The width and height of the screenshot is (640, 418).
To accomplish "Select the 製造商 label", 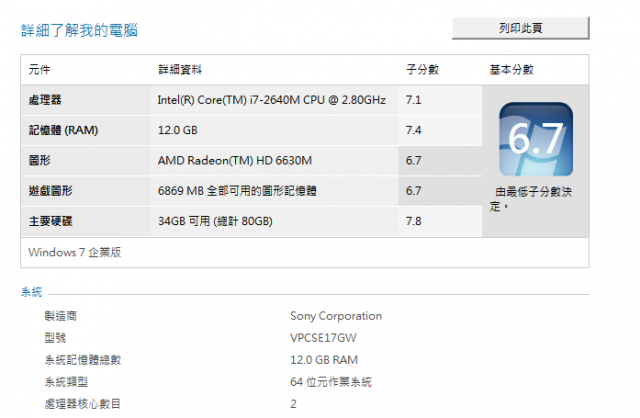I will click(61, 316).
